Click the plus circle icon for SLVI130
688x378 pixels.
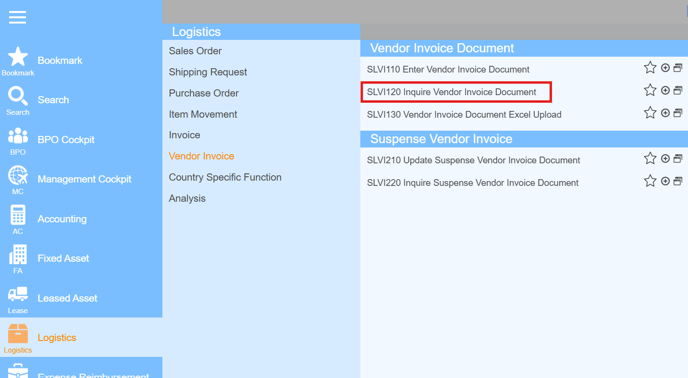665,113
